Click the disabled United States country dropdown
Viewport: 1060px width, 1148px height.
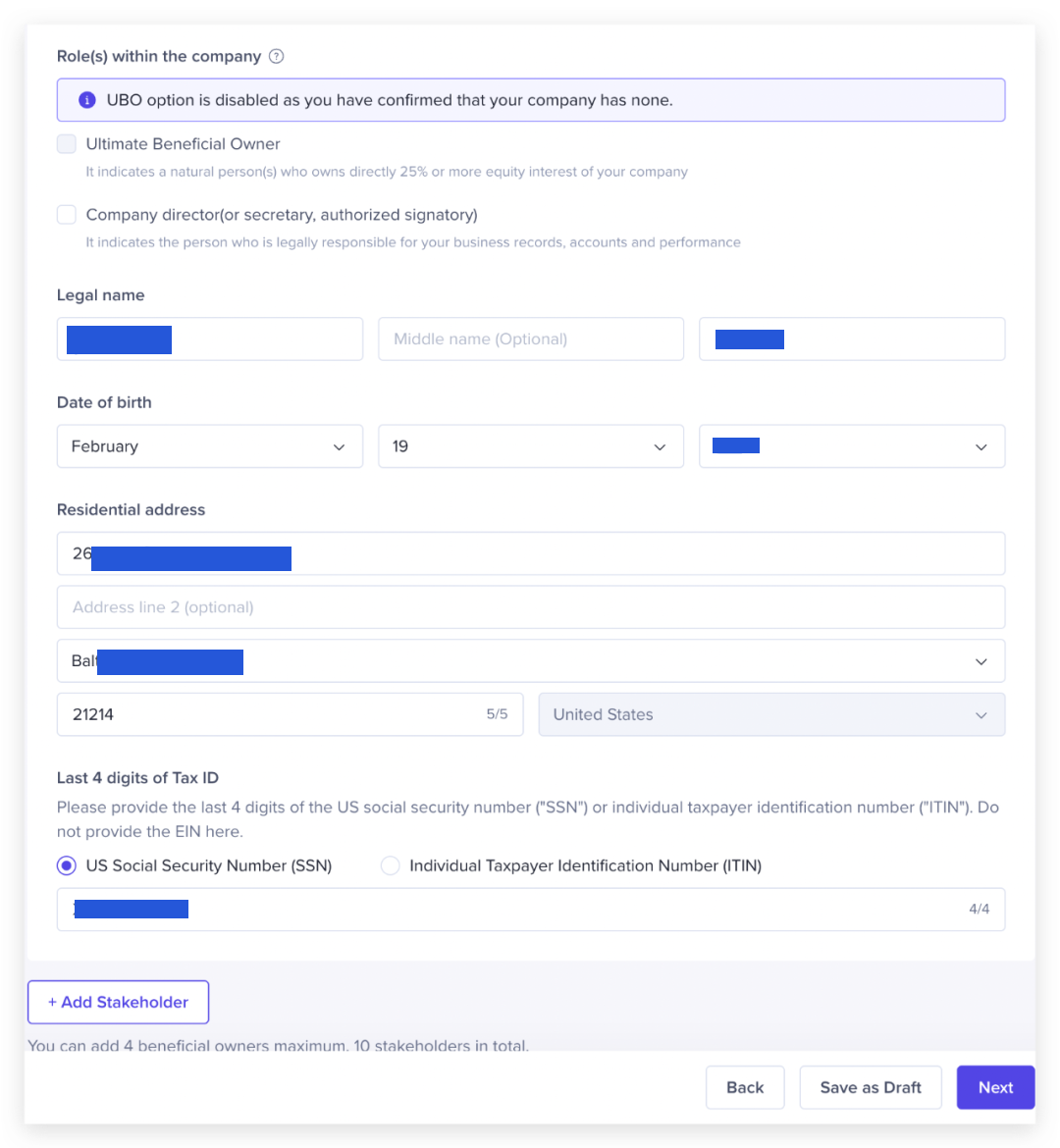click(x=771, y=714)
